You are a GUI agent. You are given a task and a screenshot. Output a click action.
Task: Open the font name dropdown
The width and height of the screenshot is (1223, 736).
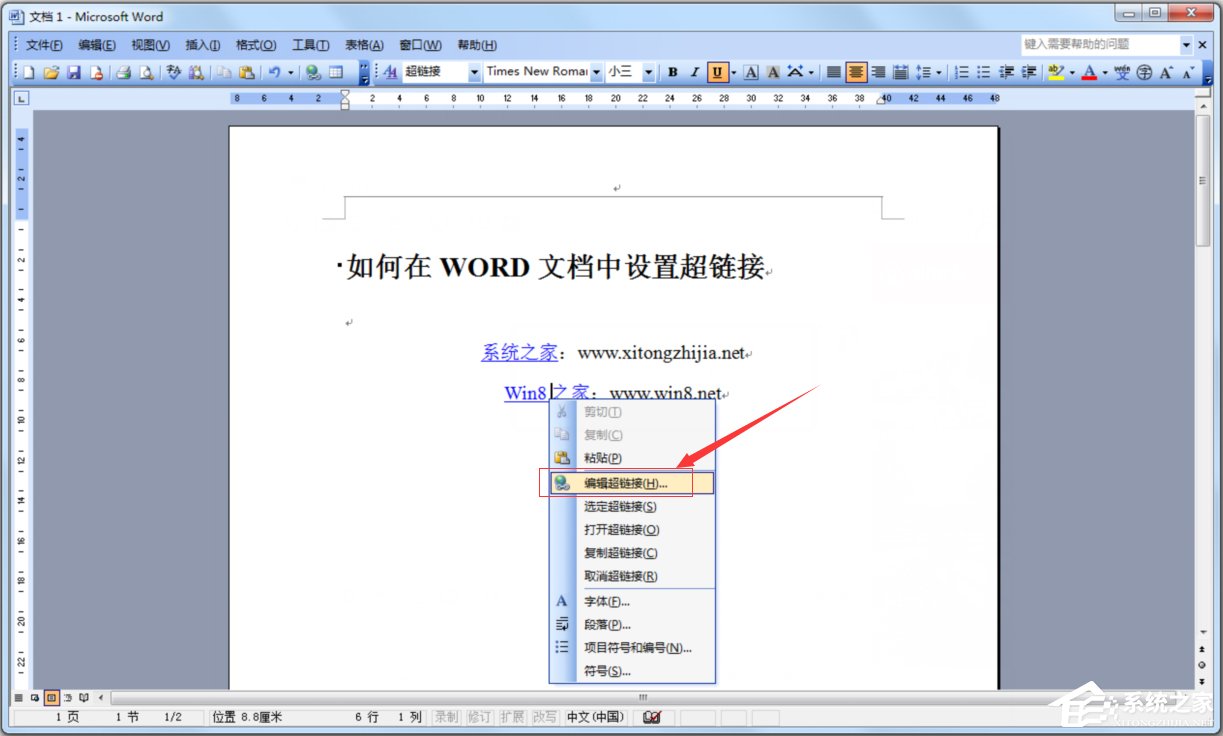597,71
